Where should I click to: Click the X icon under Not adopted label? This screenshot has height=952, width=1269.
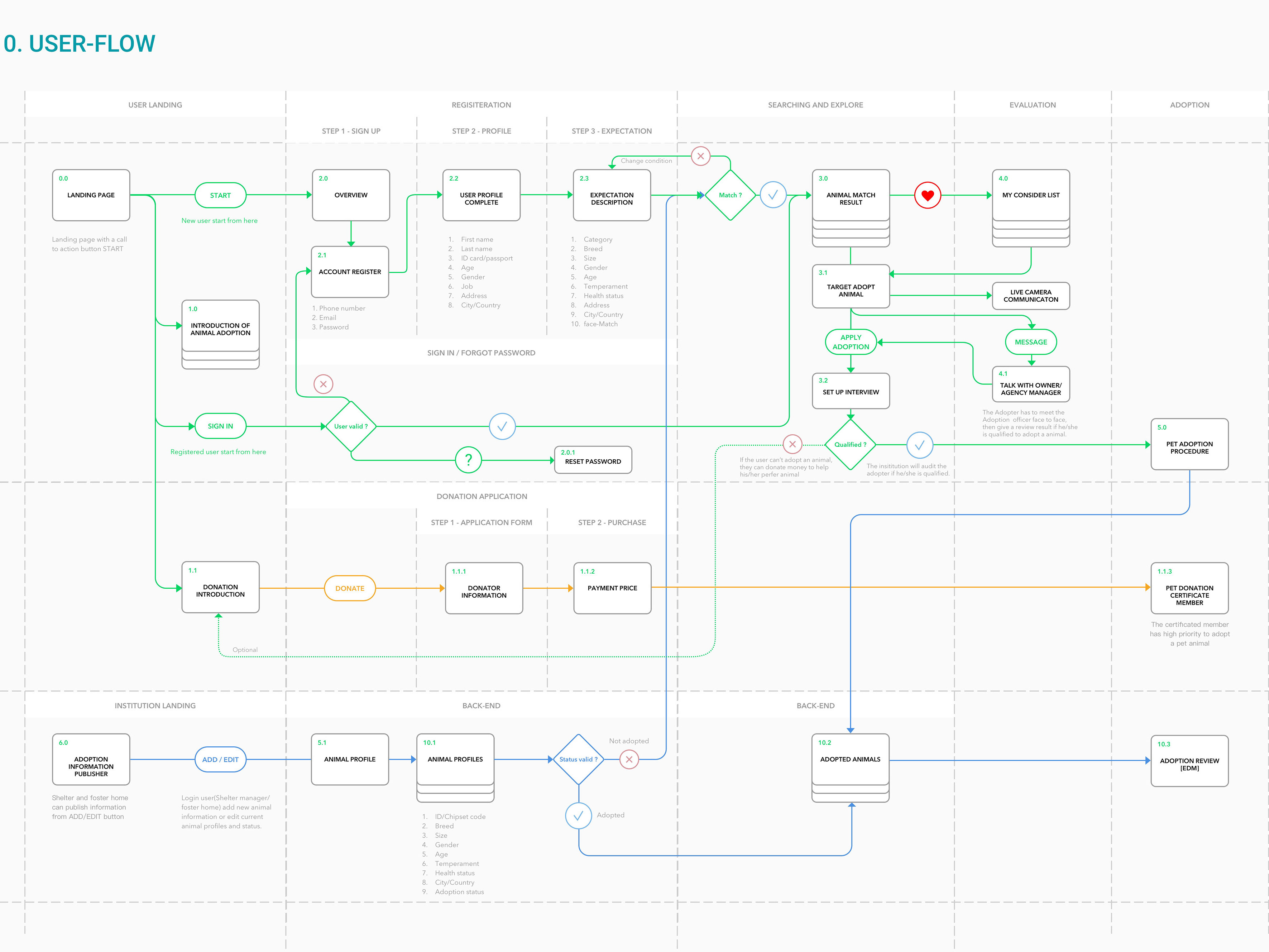point(629,759)
